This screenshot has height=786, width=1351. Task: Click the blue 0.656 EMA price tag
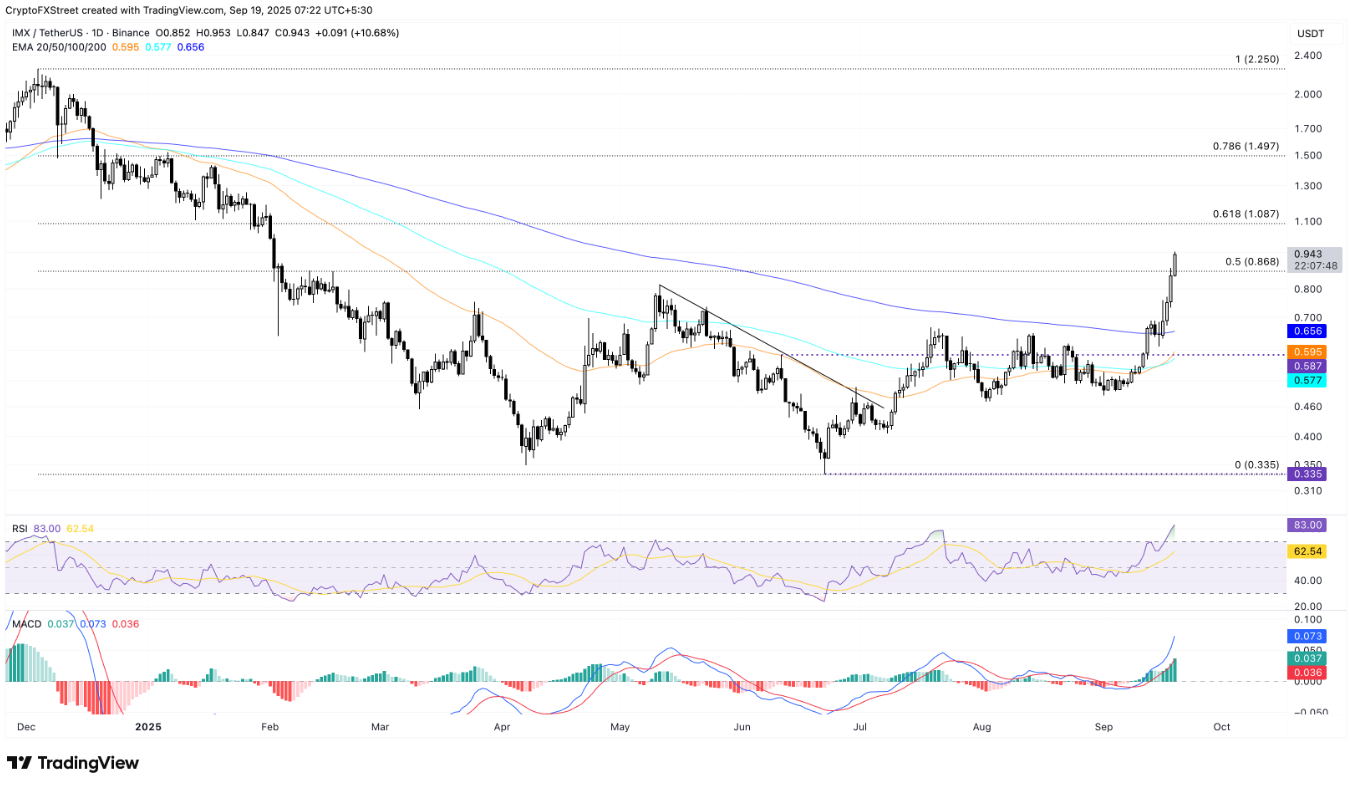(x=1307, y=331)
